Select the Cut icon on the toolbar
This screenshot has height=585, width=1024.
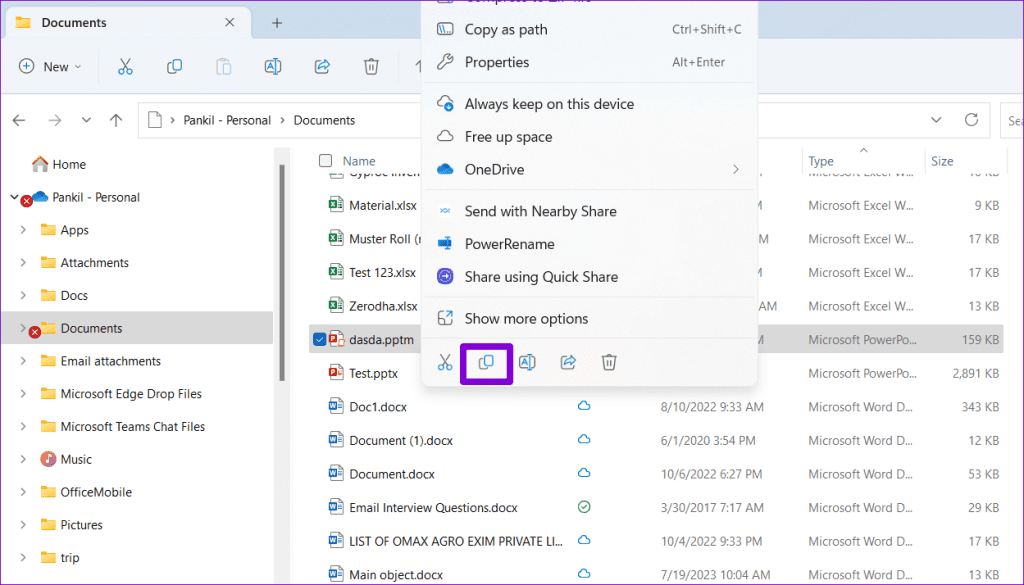point(125,66)
